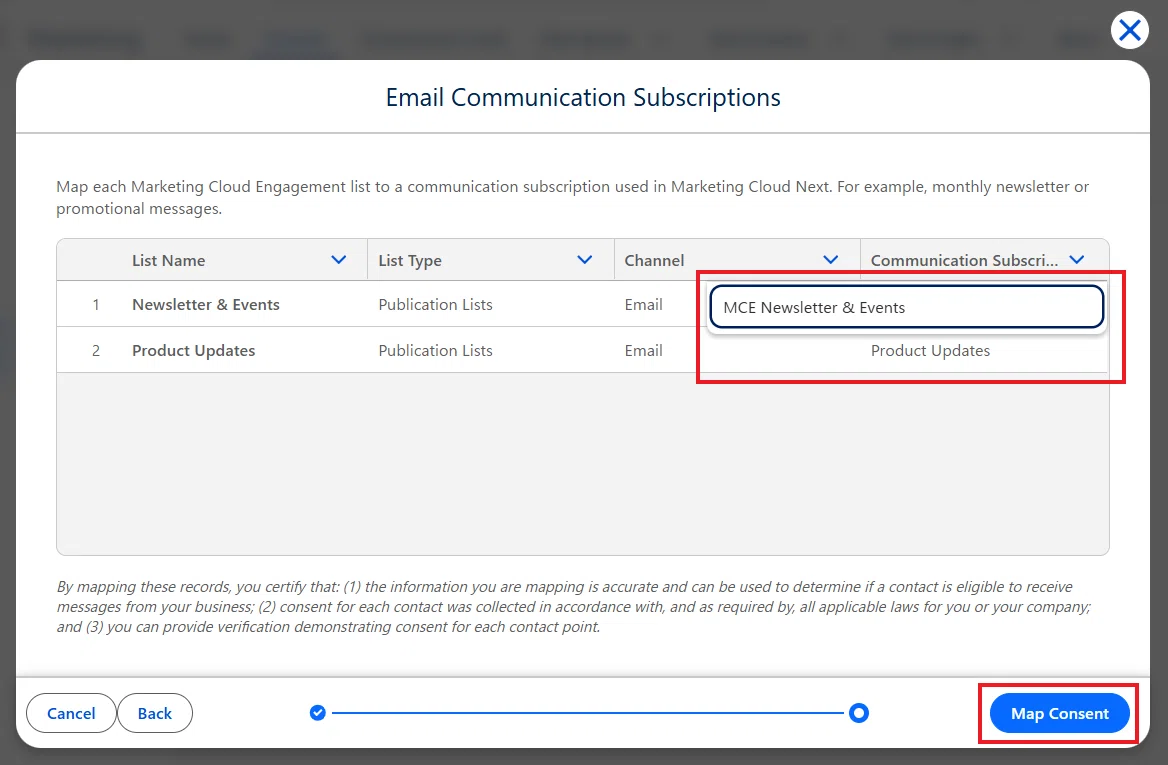Click Publication Lists in the Product Updates row
Viewport: 1168px width, 765px height.
435,351
